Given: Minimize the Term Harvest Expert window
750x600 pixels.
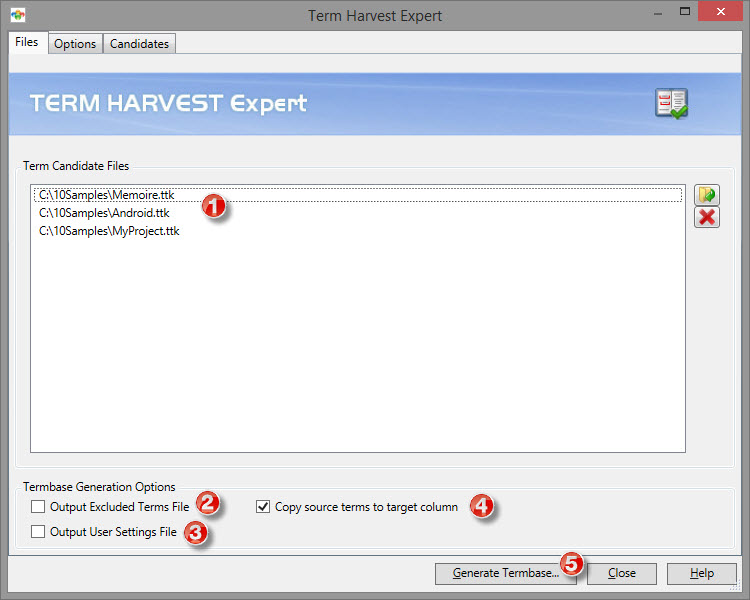Looking at the screenshot, I should 658,12.
